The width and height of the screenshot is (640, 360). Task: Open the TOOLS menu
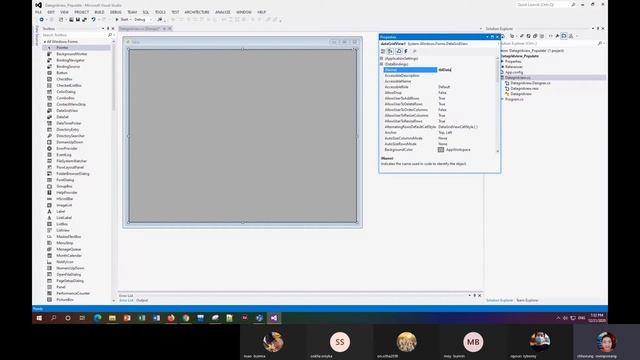click(160, 12)
